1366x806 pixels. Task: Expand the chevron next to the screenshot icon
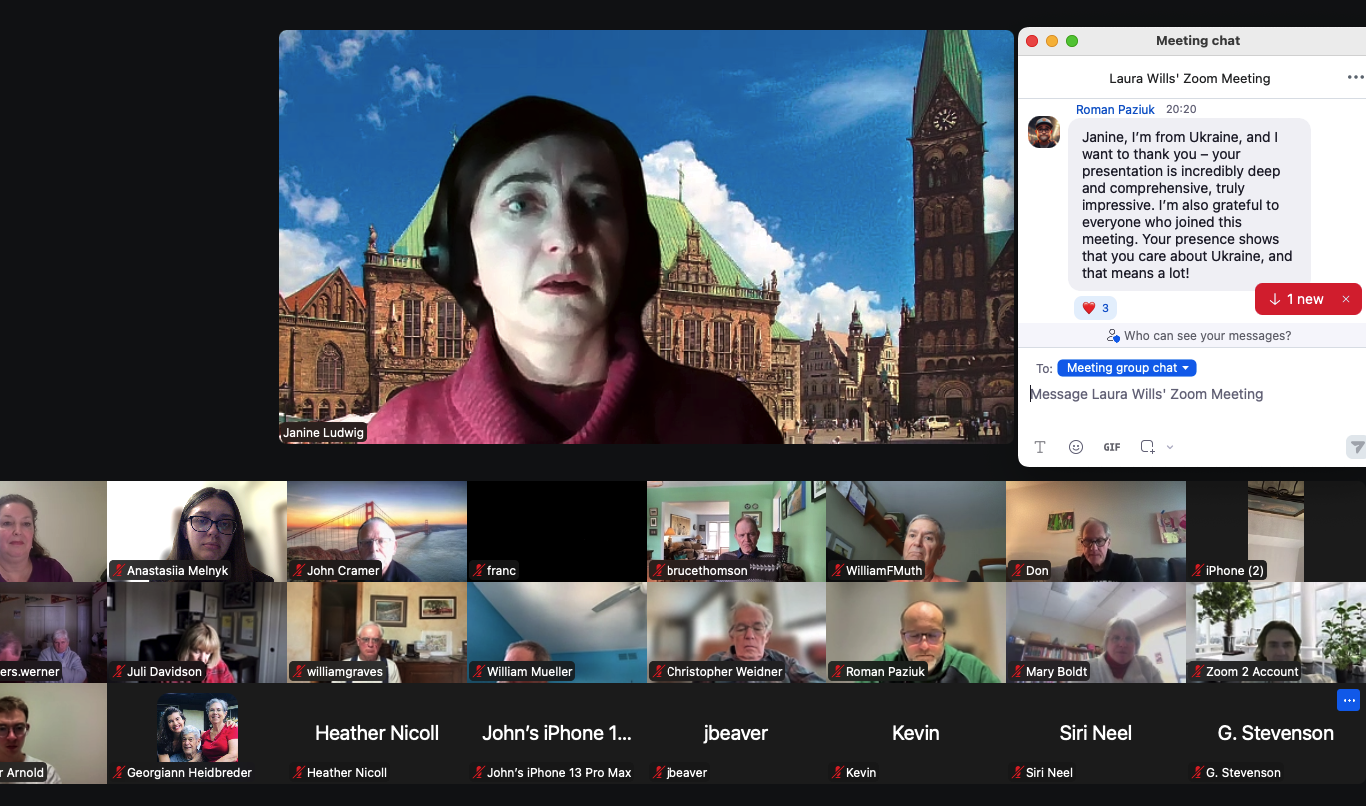click(x=1170, y=447)
